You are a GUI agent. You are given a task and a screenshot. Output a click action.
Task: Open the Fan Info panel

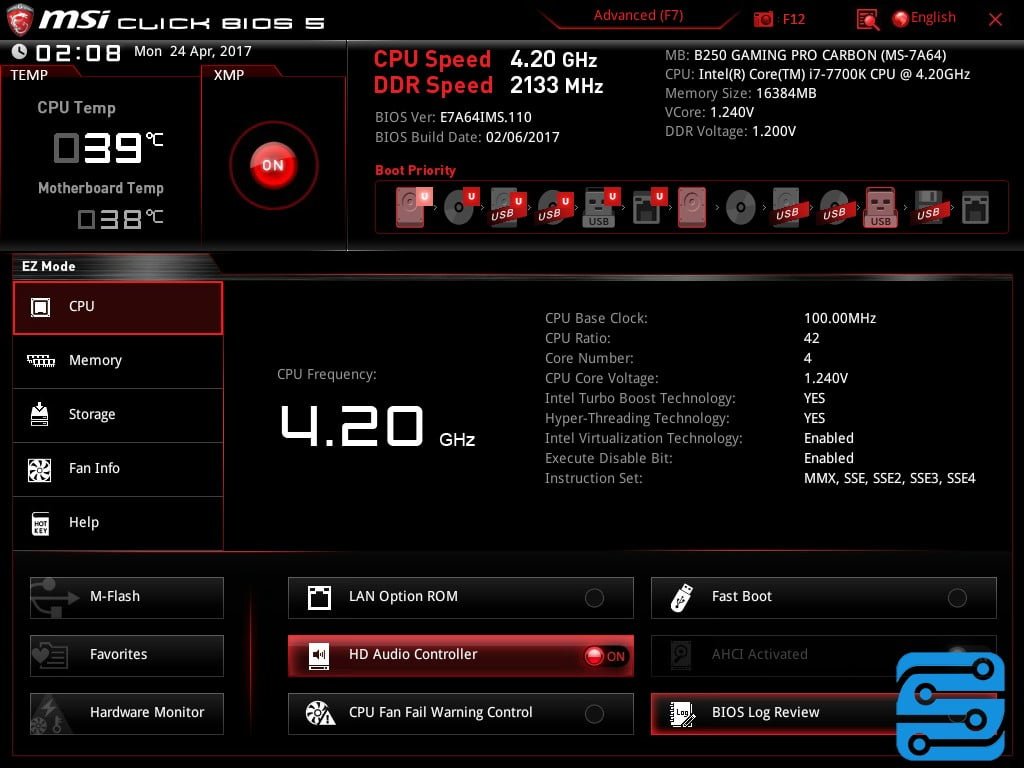click(117, 468)
